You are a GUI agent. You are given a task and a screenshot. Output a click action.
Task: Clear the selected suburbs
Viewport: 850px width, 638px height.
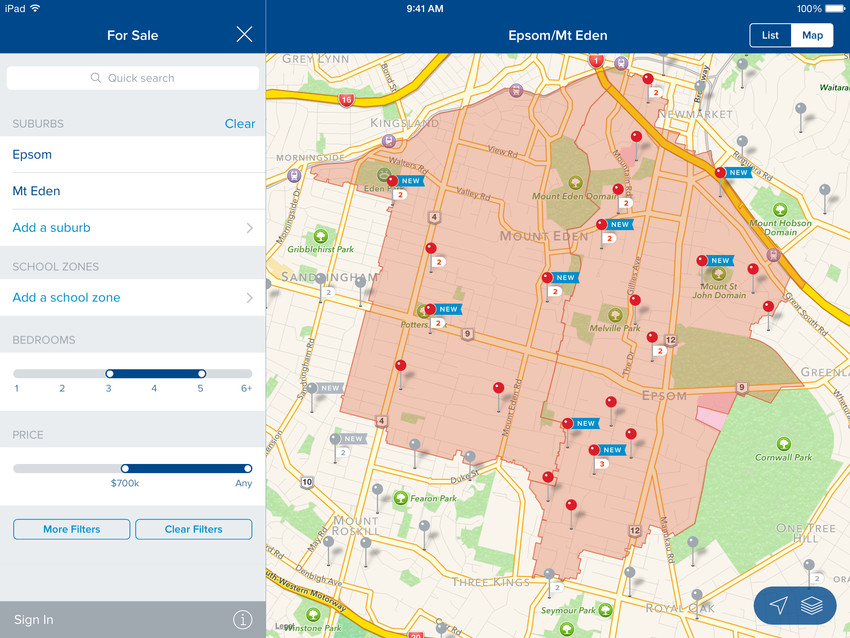pyautogui.click(x=239, y=124)
